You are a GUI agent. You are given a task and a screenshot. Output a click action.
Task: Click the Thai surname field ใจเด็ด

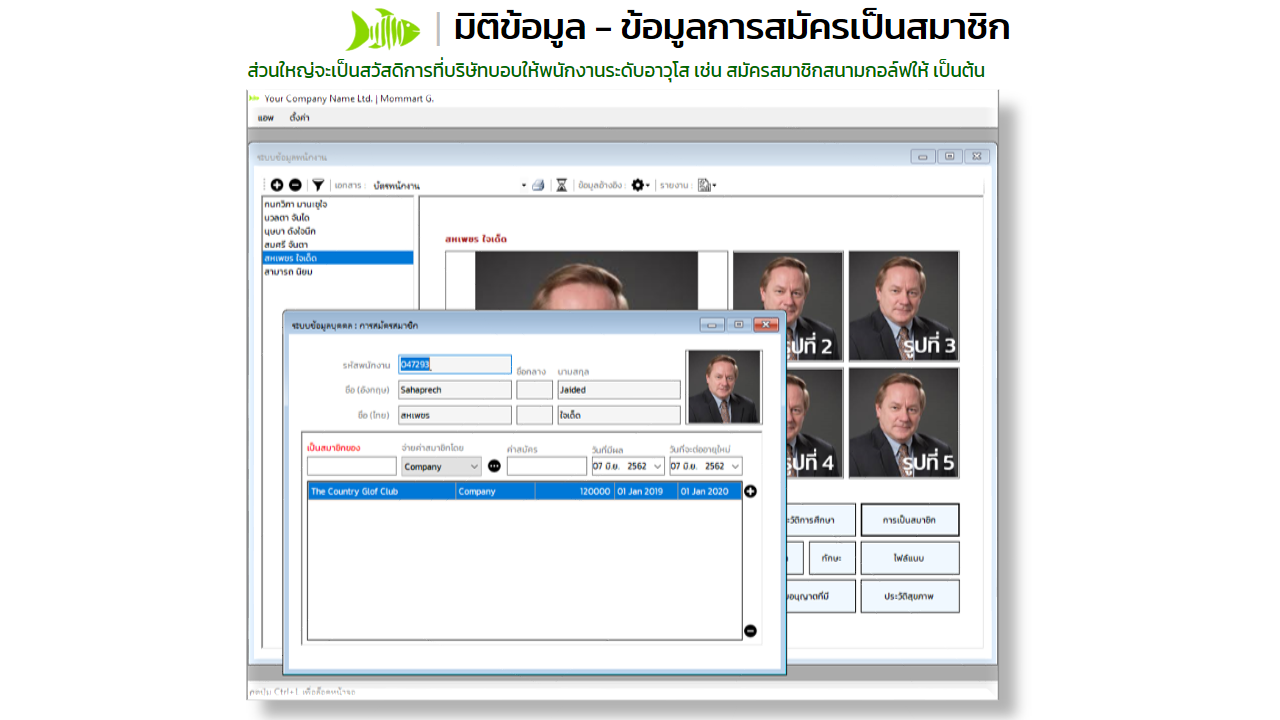pos(619,415)
